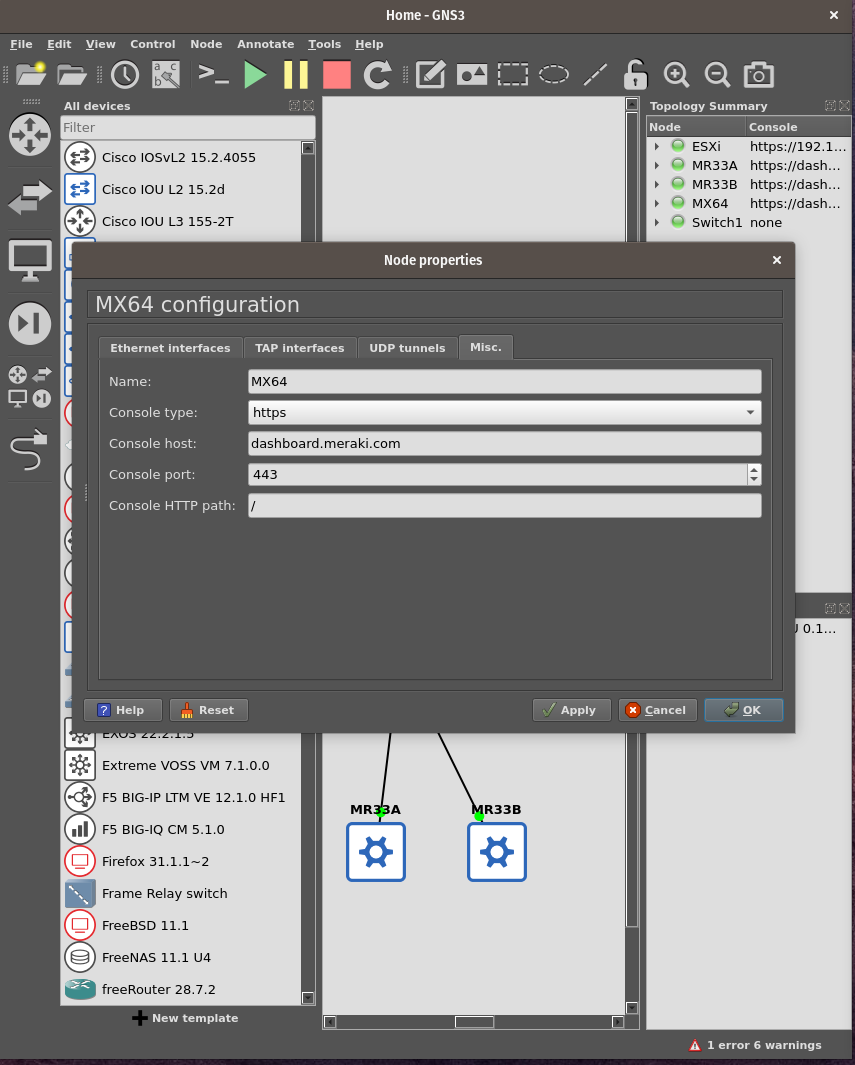This screenshot has width=855, height=1065.
Task: Click the console connect terminal icon
Action: (x=212, y=74)
